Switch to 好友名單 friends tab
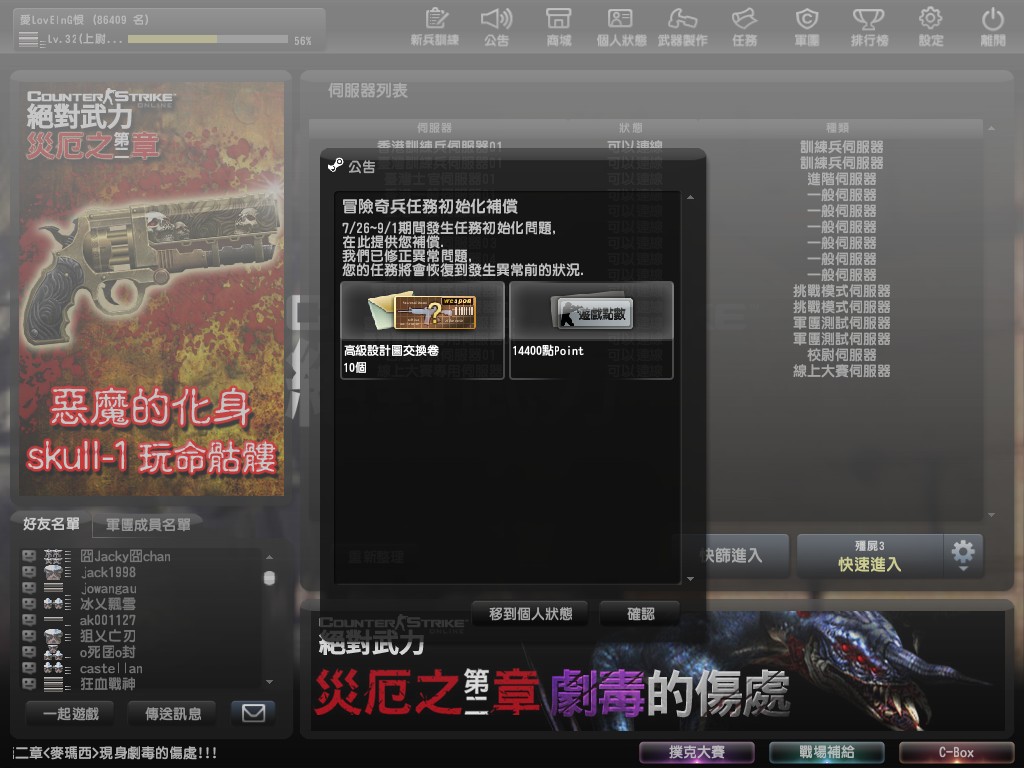Image resolution: width=1024 pixels, height=768 pixels. [51, 524]
